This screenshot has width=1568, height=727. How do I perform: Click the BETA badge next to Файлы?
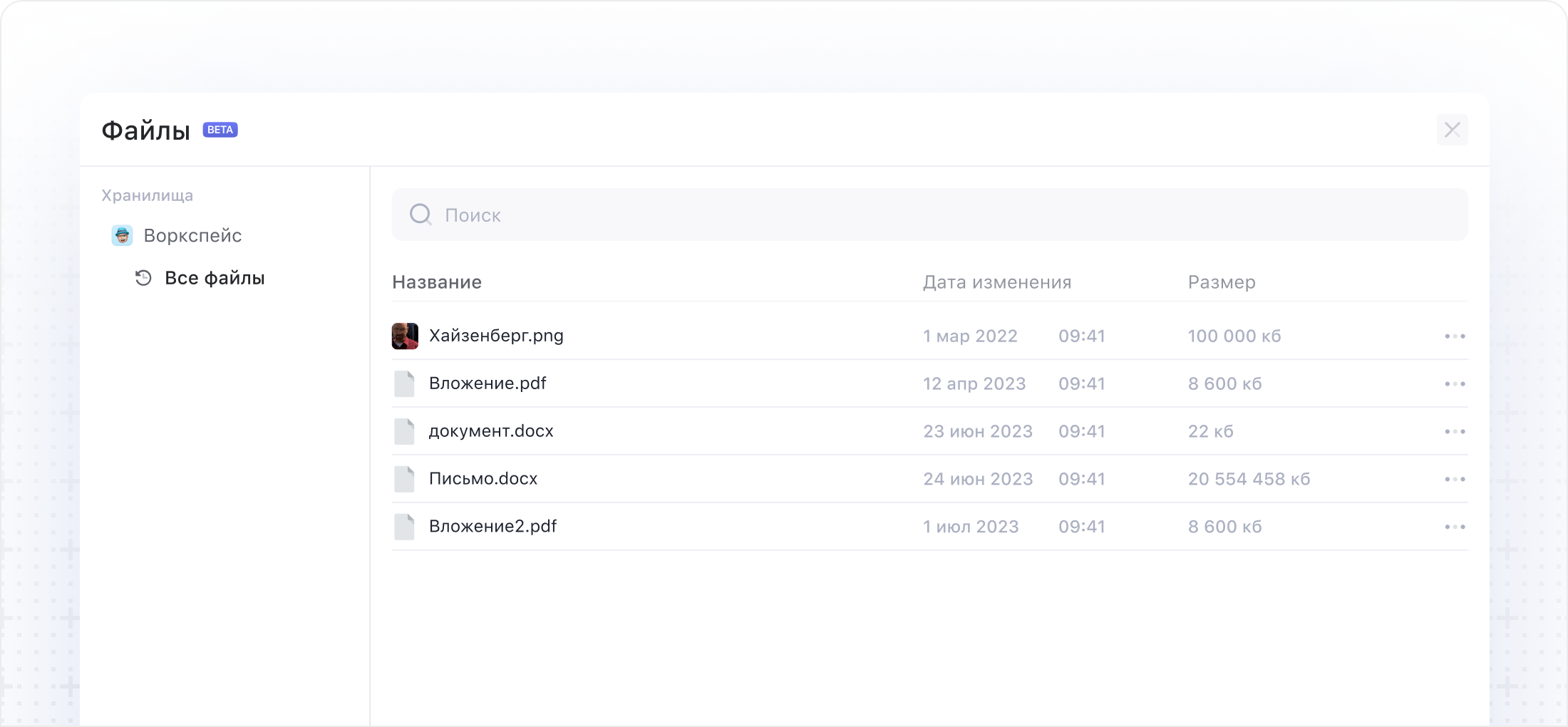(220, 130)
